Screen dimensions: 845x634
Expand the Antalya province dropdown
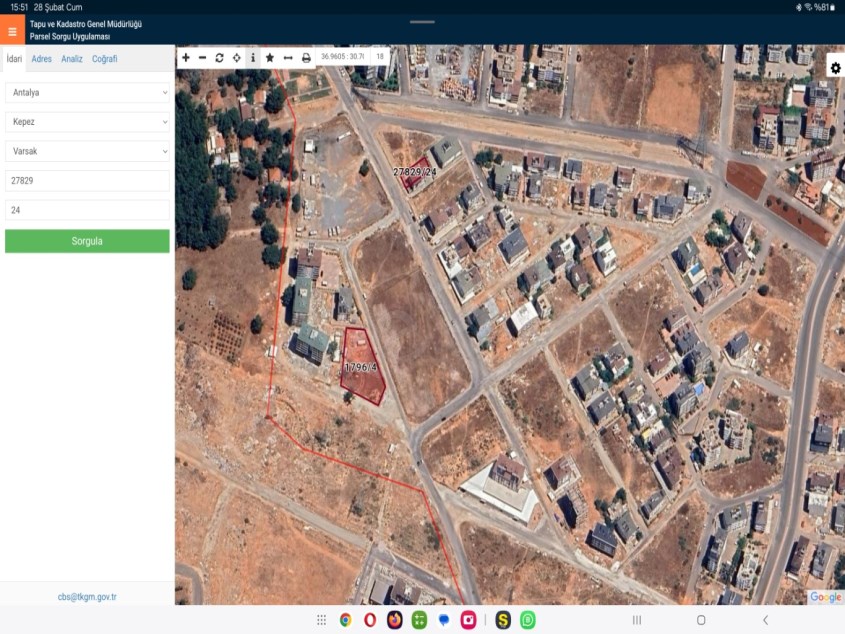tap(87, 92)
